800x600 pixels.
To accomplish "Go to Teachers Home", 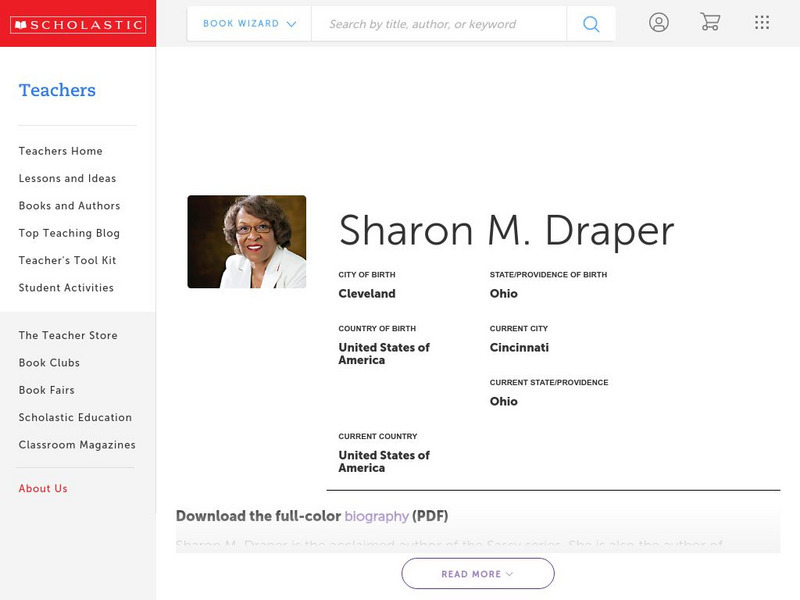I will (x=61, y=151).
